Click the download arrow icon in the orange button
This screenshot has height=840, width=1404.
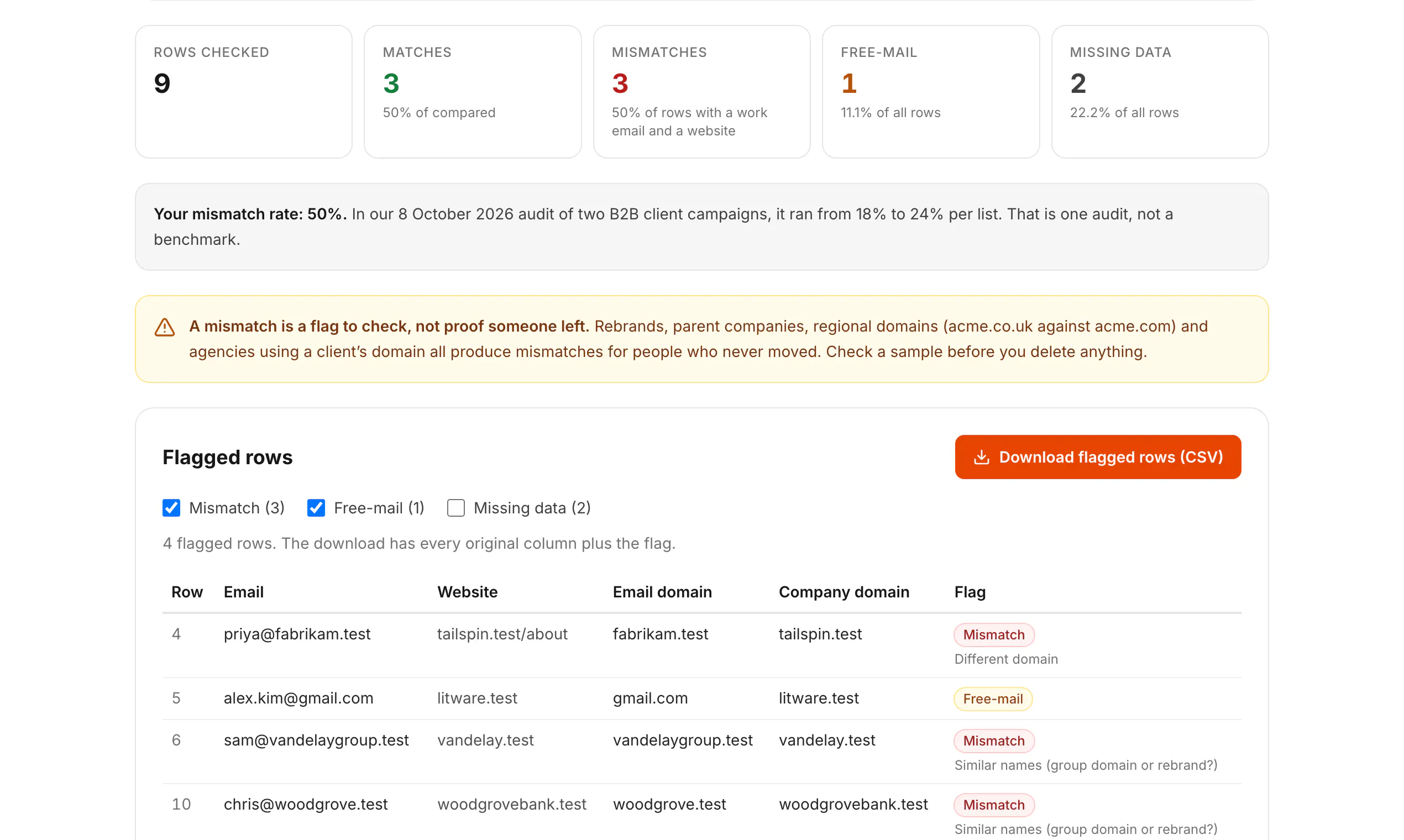coord(982,457)
